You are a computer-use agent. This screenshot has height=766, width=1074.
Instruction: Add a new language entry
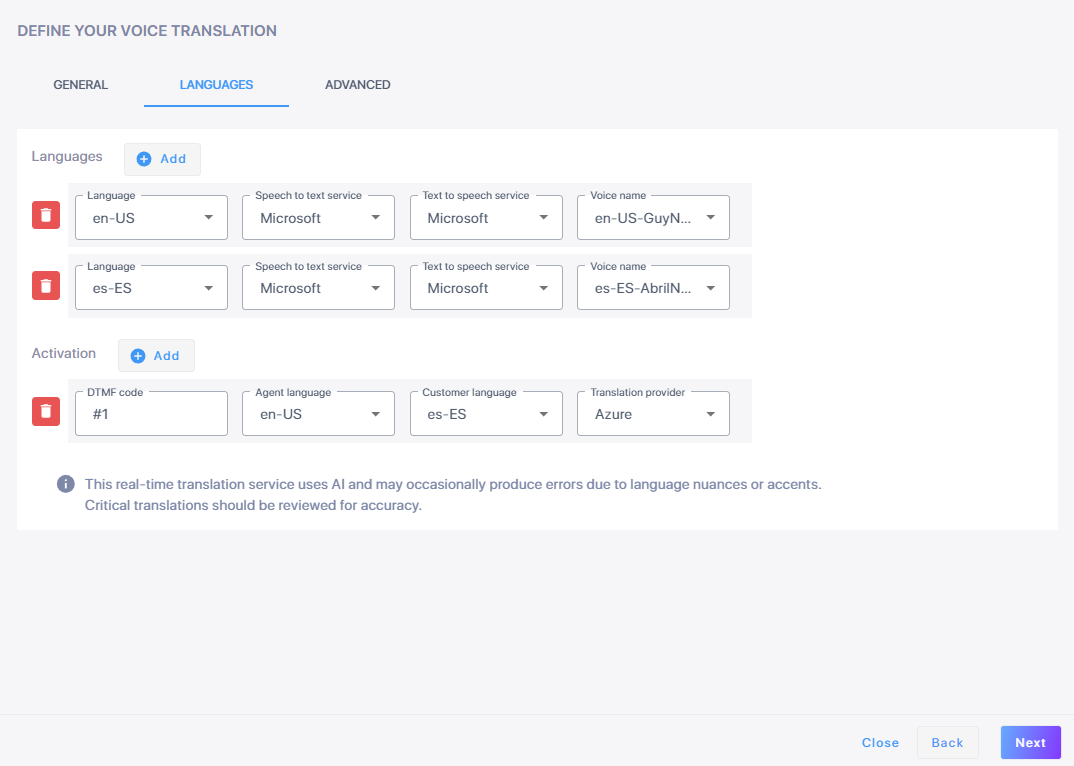point(162,159)
